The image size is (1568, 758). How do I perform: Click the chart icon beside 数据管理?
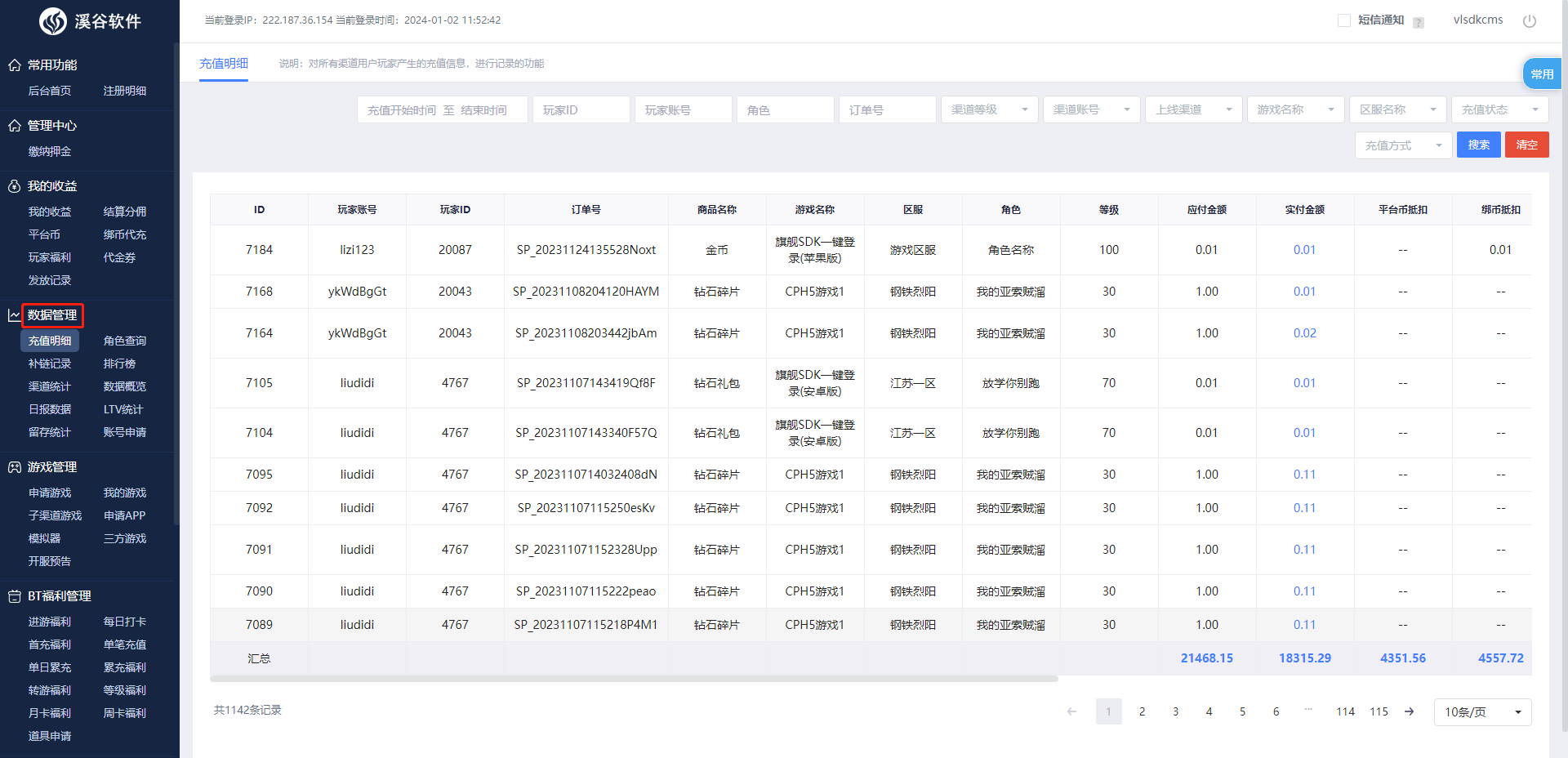[15, 315]
